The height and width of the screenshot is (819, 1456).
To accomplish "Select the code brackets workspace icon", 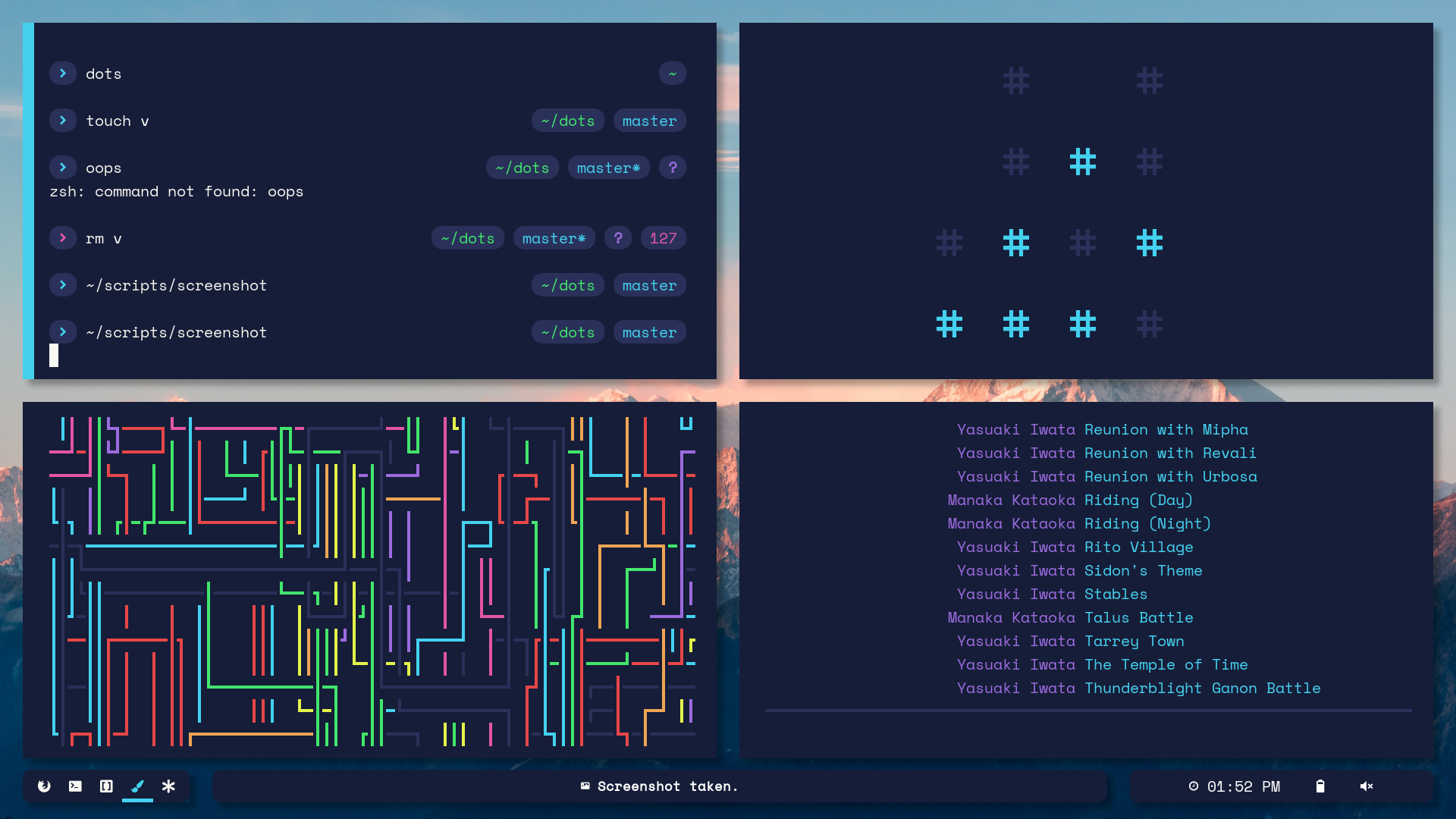I will click(x=106, y=786).
